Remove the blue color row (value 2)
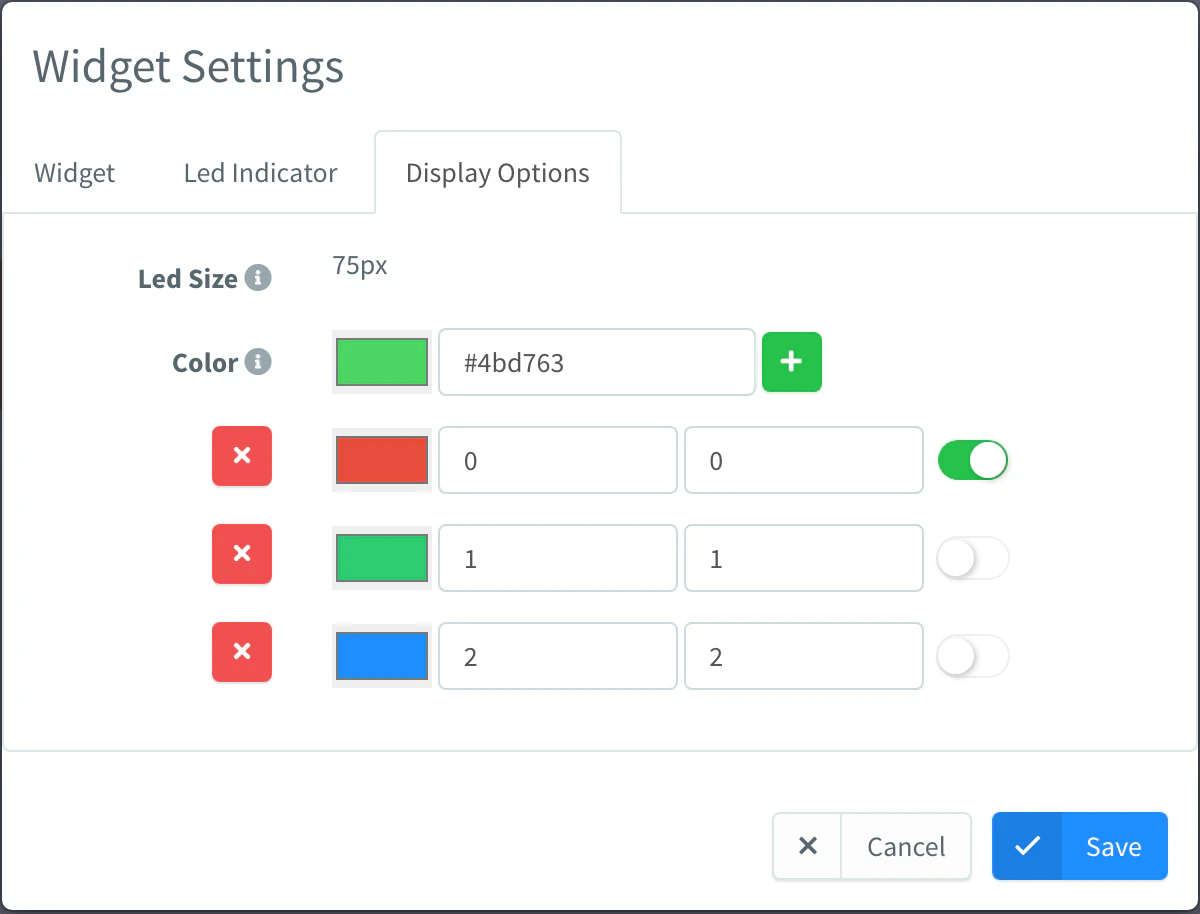This screenshot has height=914, width=1200. point(242,652)
